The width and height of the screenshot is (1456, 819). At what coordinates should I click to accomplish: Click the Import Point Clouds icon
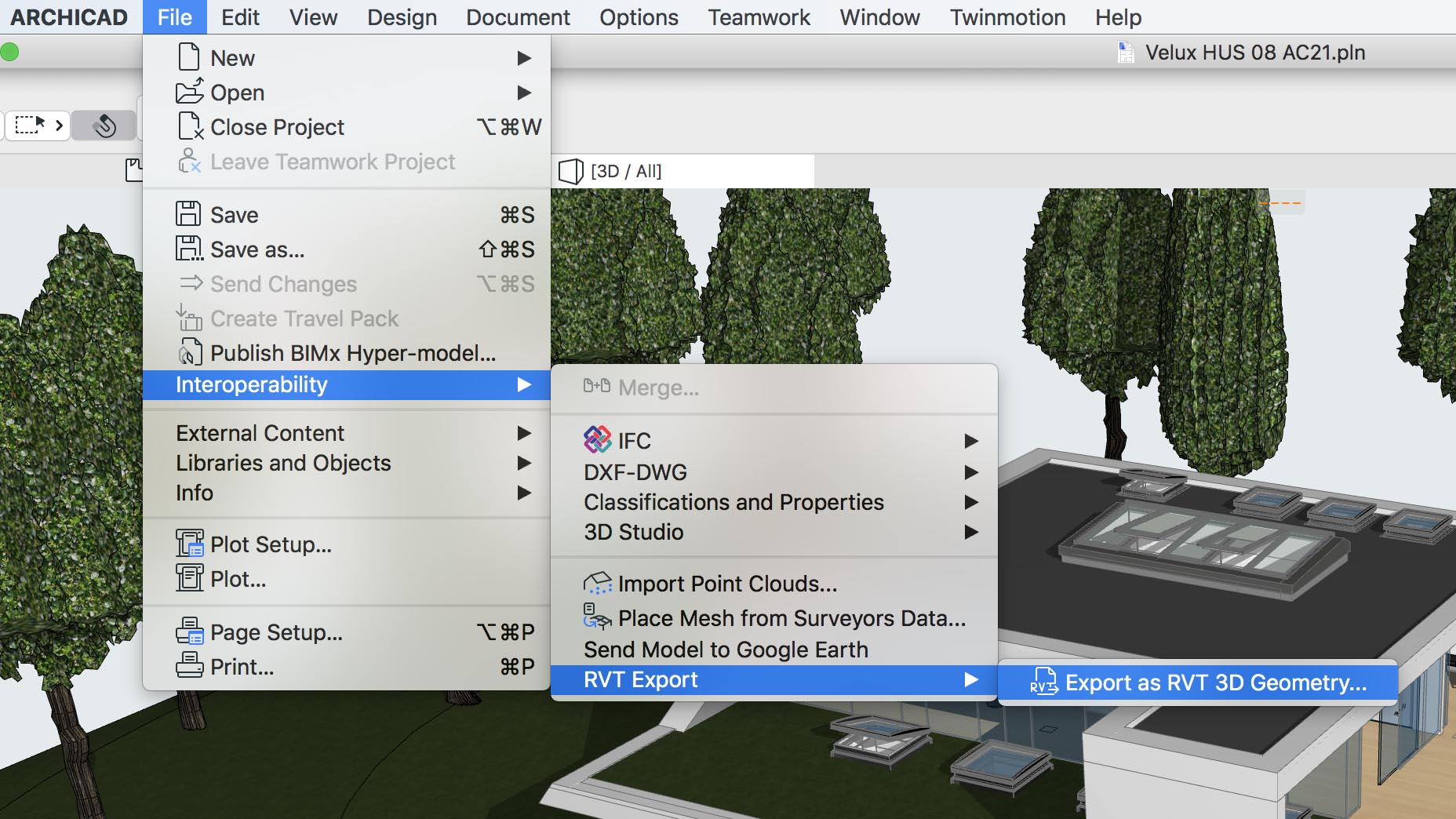tap(597, 583)
